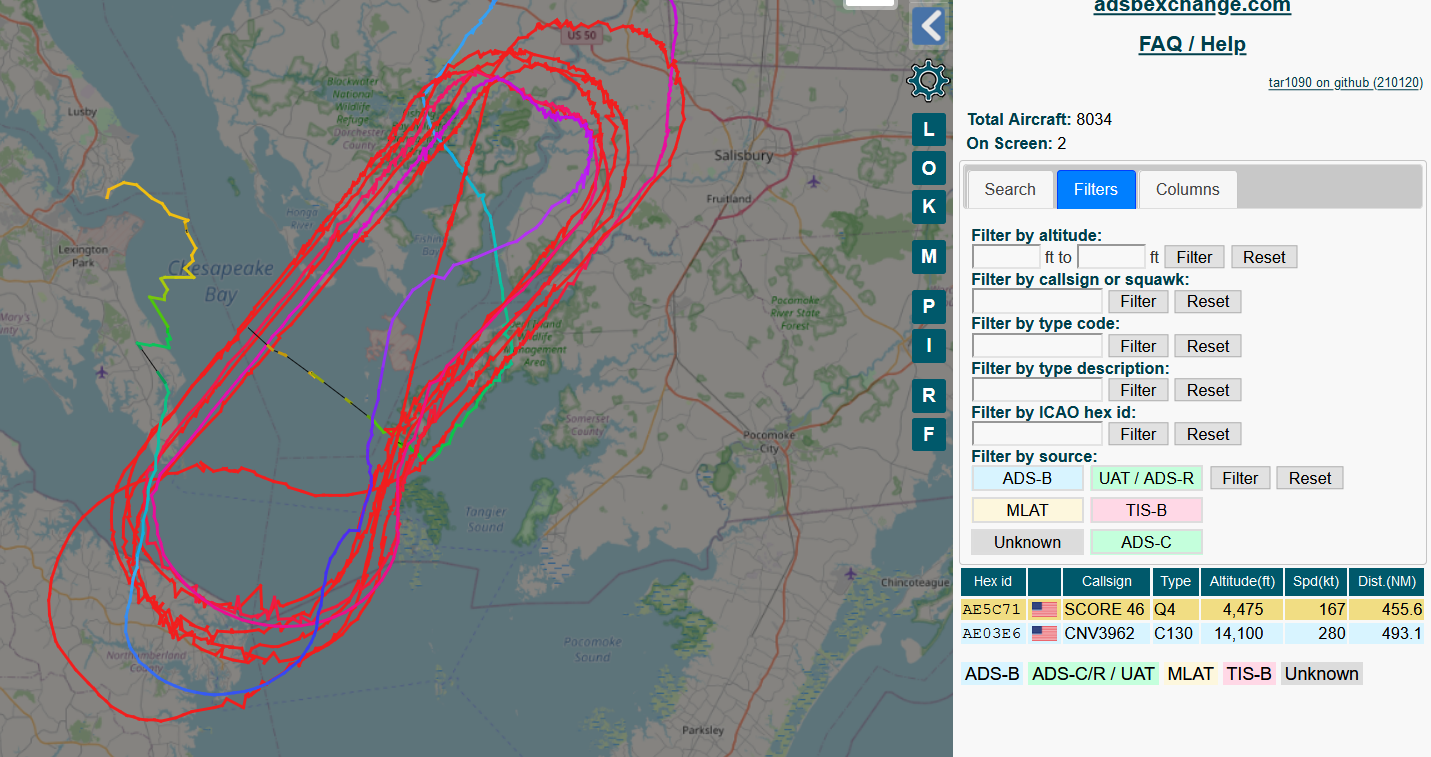The width and height of the screenshot is (1431, 757).
Task: Click hex id AE03E6
Action: point(992,633)
